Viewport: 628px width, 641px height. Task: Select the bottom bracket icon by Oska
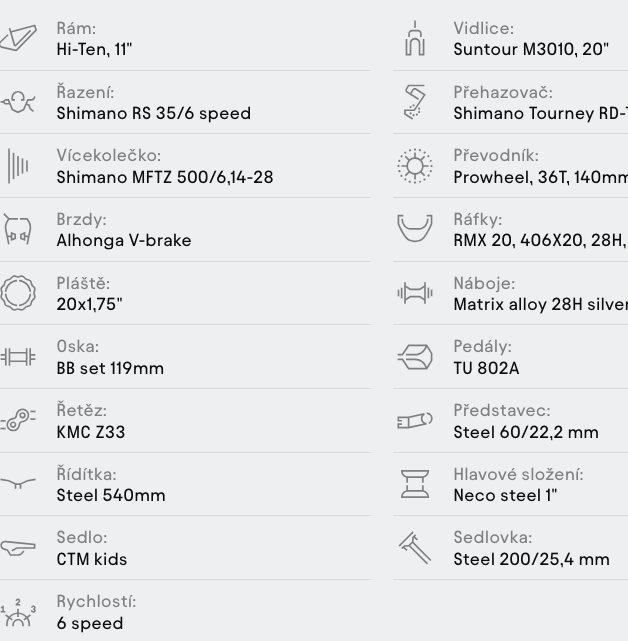pos(18,357)
